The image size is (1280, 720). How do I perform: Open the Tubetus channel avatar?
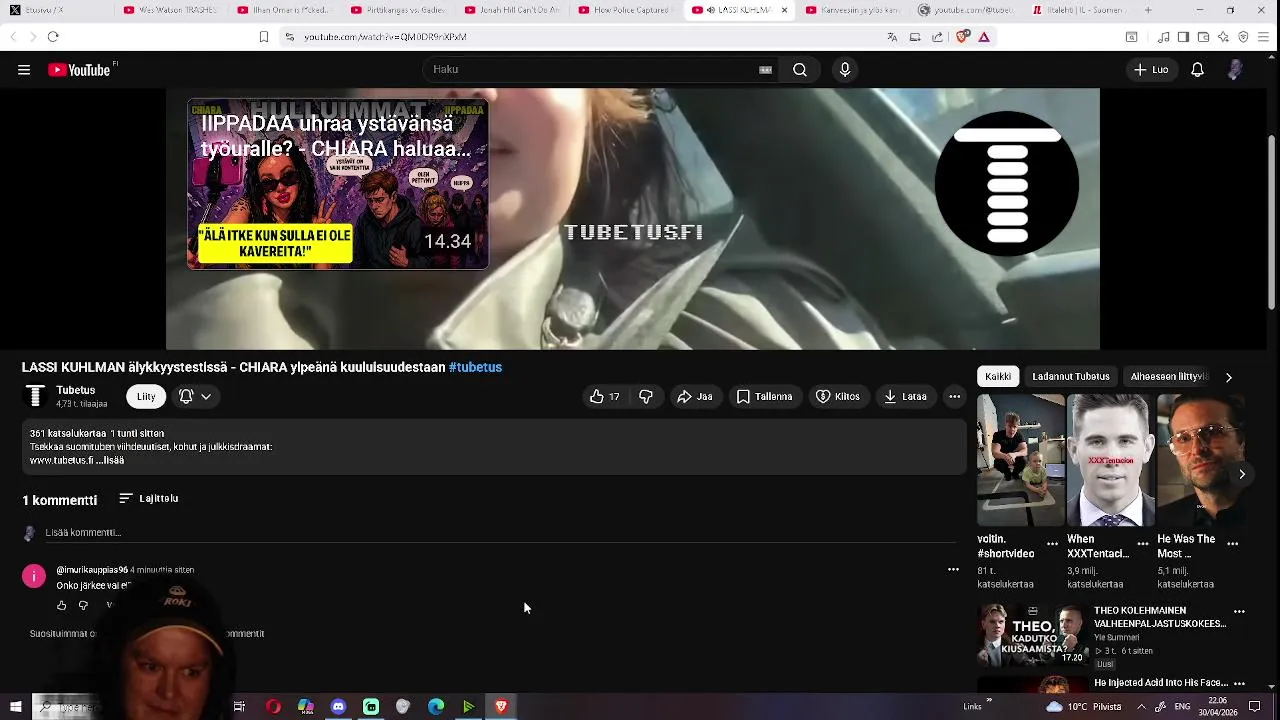click(35, 397)
